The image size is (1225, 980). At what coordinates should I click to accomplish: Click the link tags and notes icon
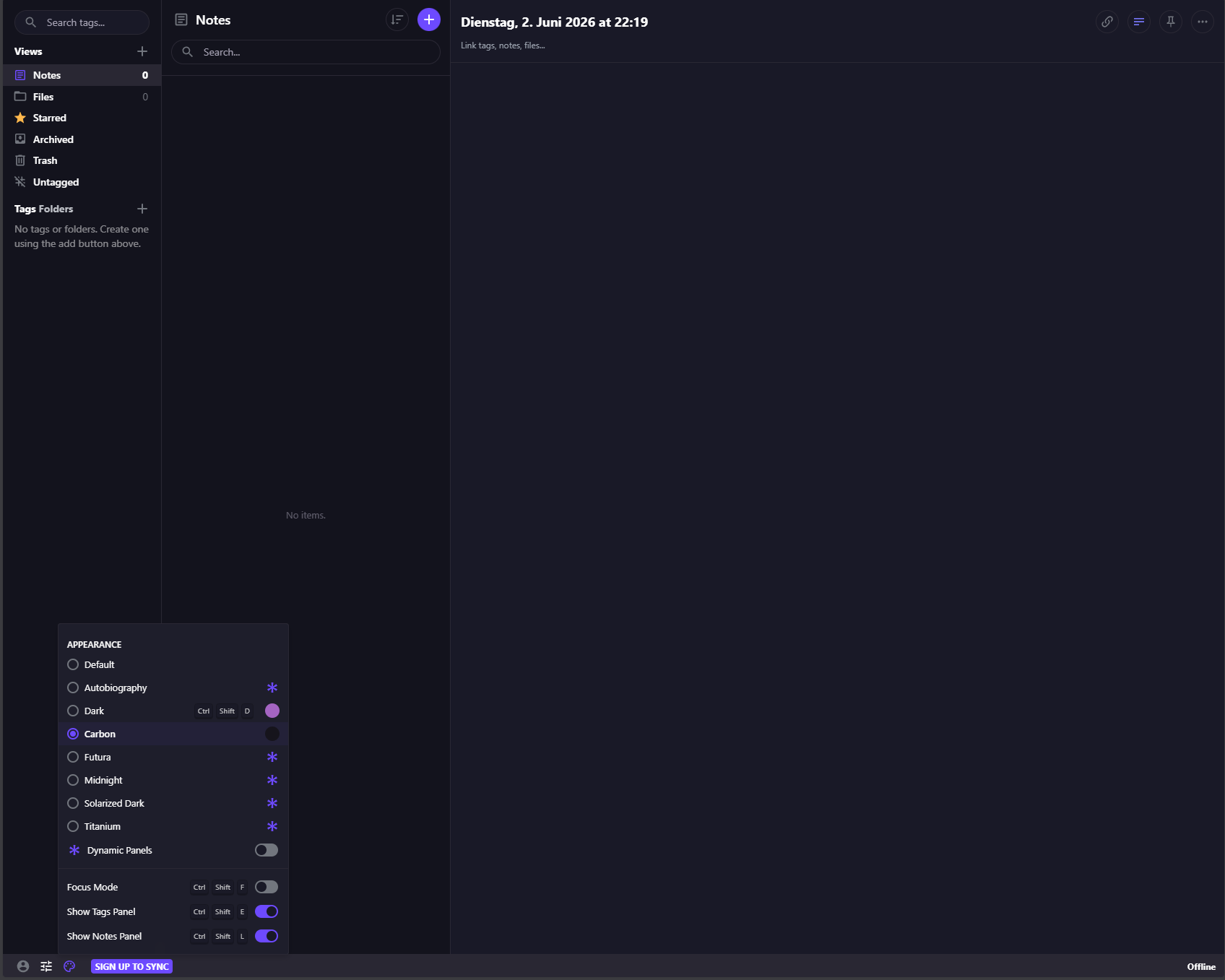point(1107,22)
